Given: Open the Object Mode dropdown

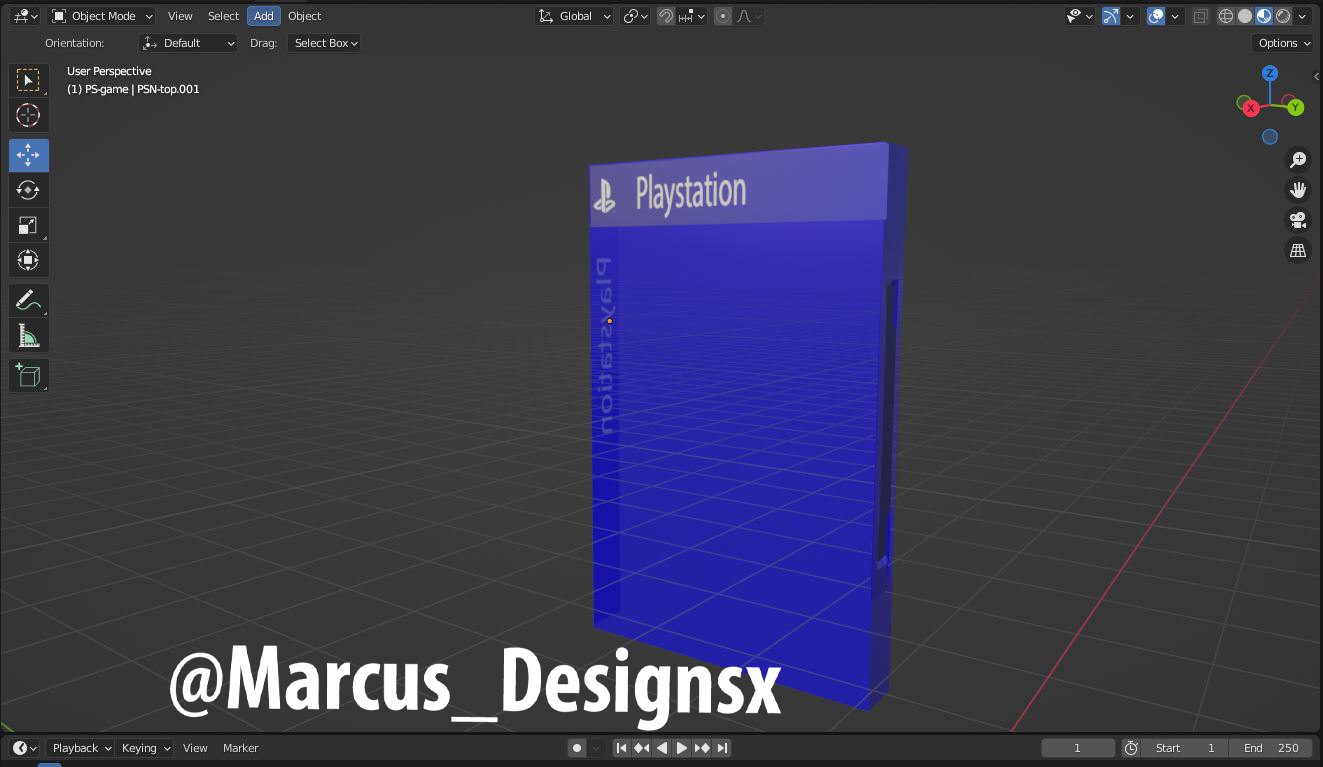Looking at the screenshot, I should (x=102, y=16).
